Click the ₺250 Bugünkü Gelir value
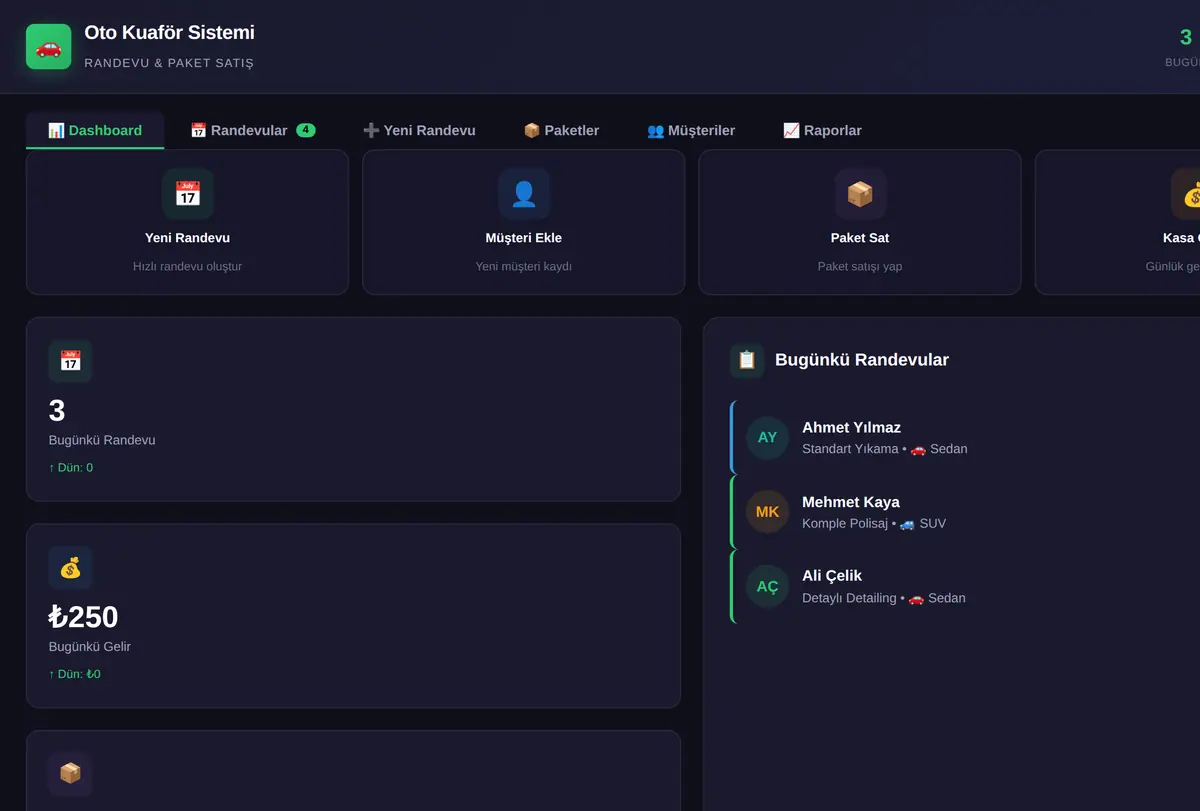This screenshot has height=811, width=1200. click(84, 616)
